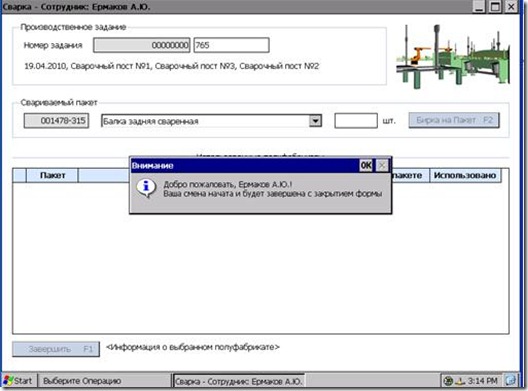Click the Завершить F1 button
Viewport: 528px width, 391px height.
(56, 349)
